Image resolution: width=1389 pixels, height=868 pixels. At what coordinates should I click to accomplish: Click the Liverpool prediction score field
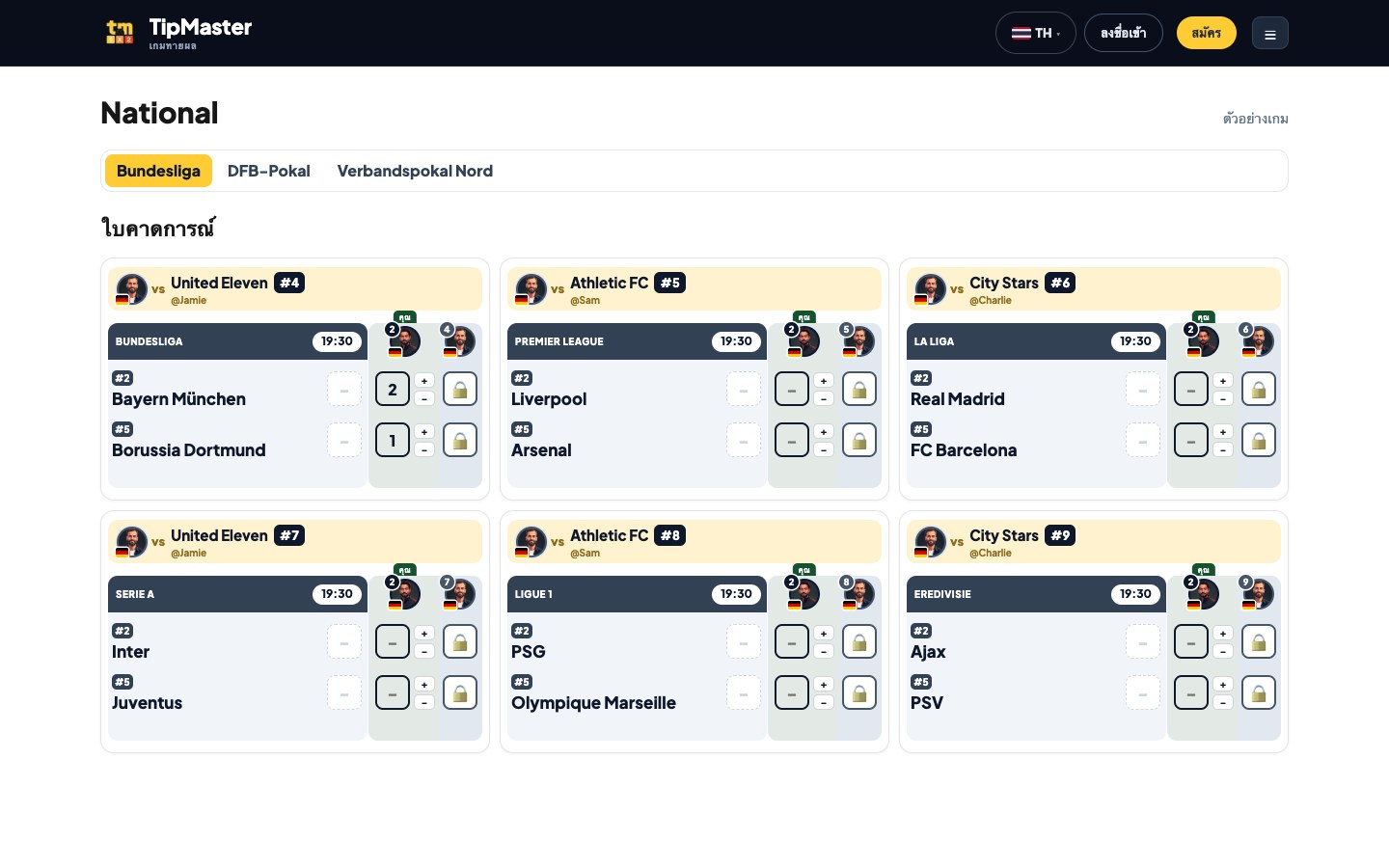pyautogui.click(x=792, y=390)
